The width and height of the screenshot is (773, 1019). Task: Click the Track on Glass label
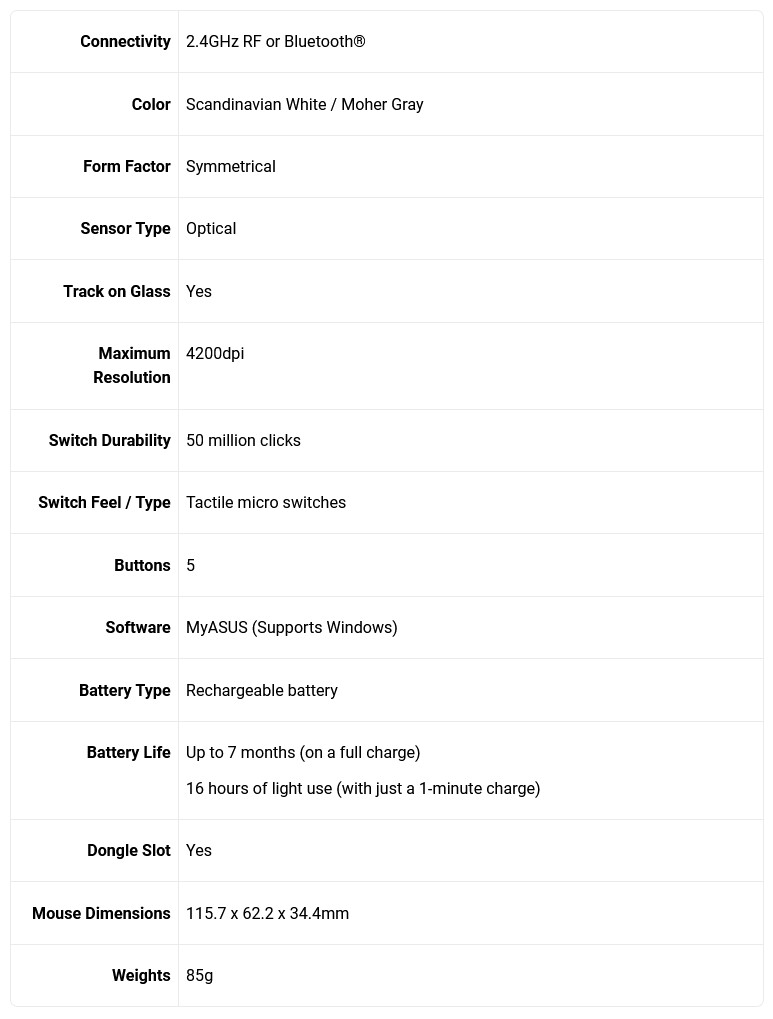(x=116, y=291)
